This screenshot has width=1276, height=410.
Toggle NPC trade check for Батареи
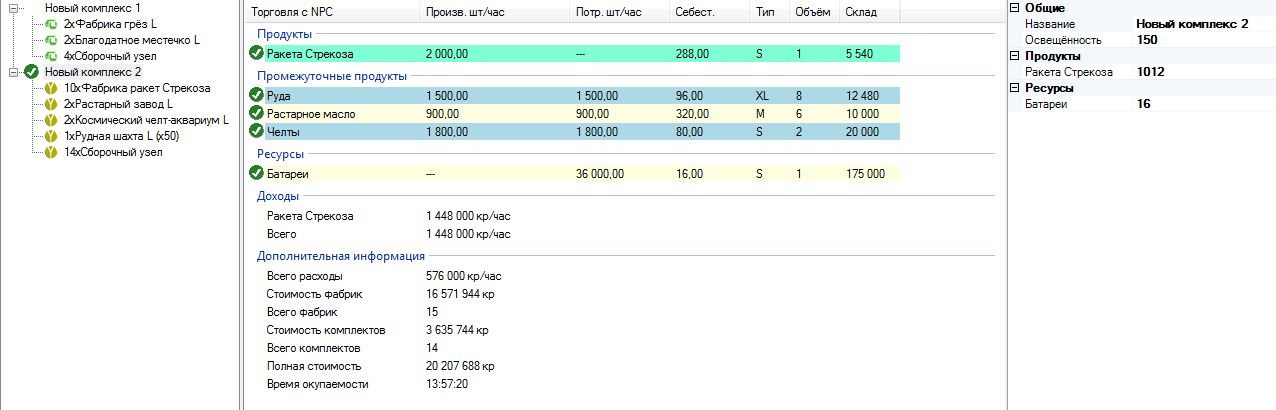click(257, 173)
